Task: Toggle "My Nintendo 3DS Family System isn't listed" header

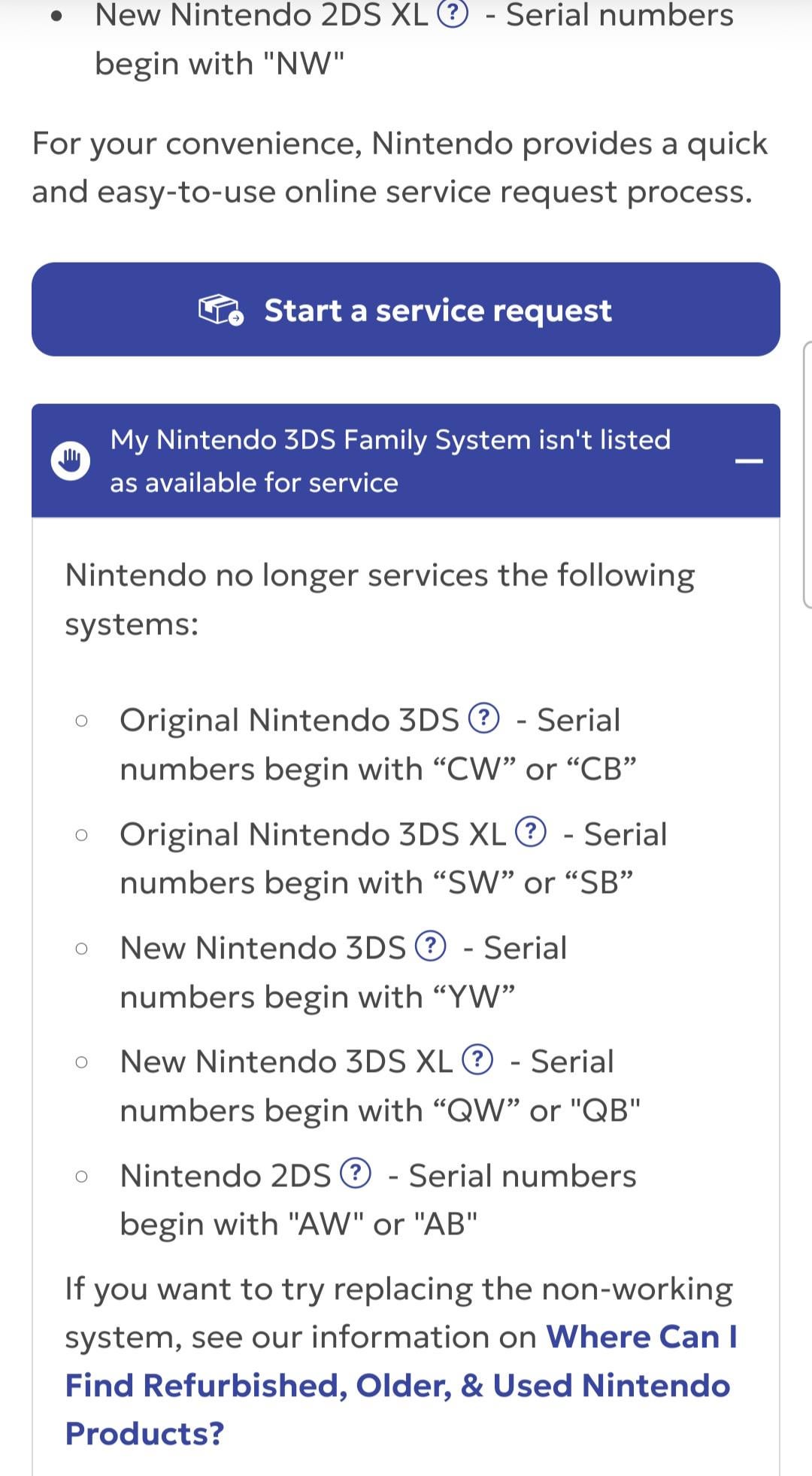Action: tap(389, 460)
